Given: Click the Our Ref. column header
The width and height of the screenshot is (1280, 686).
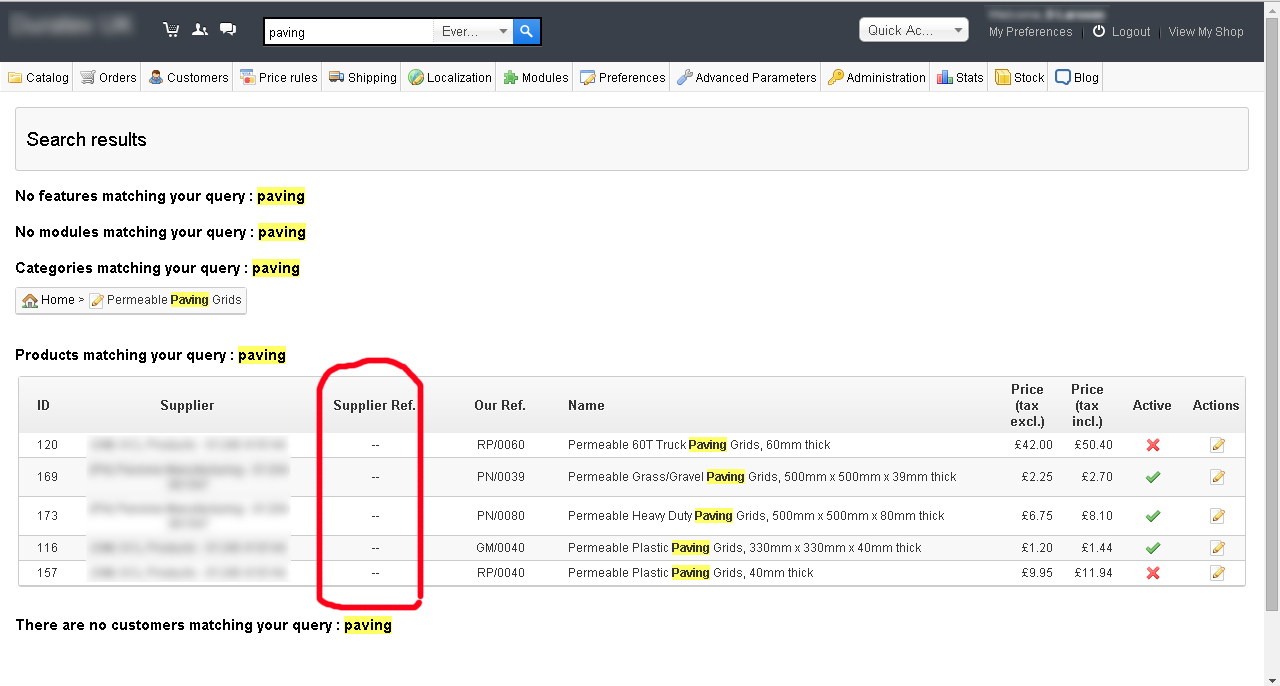Looking at the screenshot, I should [500, 405].
